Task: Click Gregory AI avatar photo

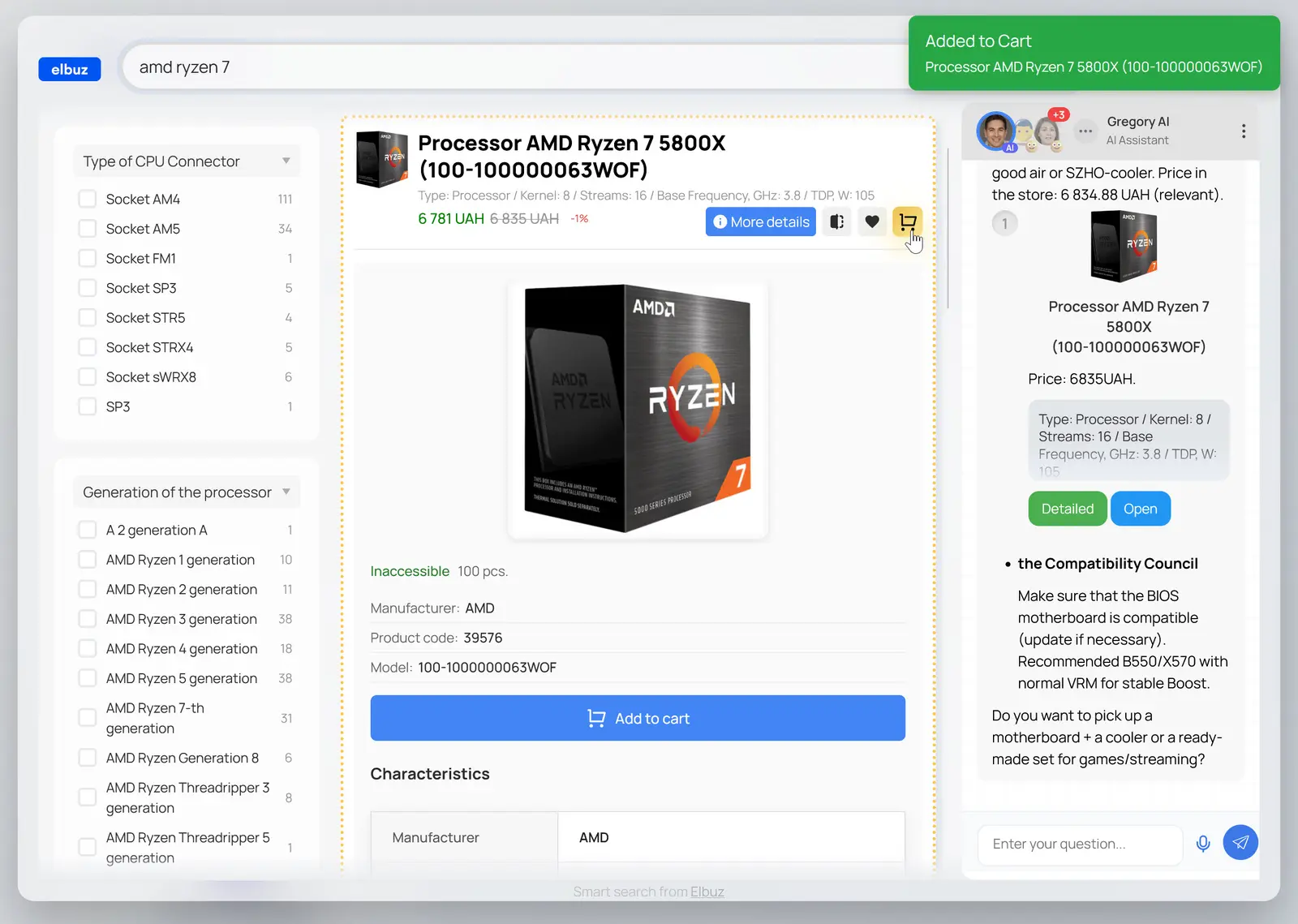Action: pyautogui.click(x=996, y=131)
